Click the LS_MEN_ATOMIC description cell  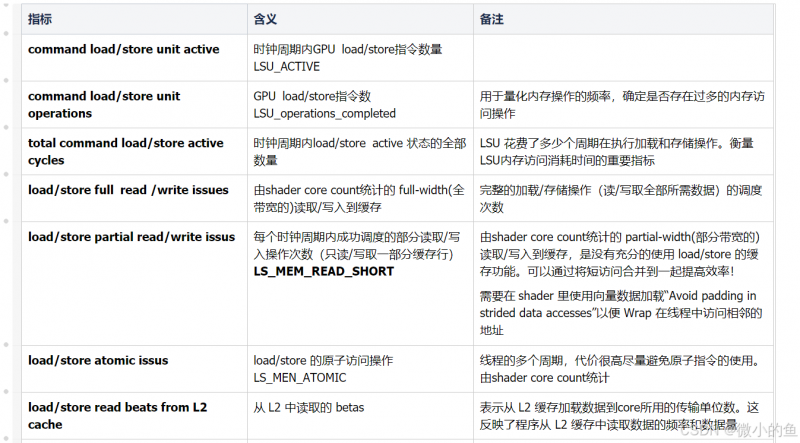tap(360, 369)
